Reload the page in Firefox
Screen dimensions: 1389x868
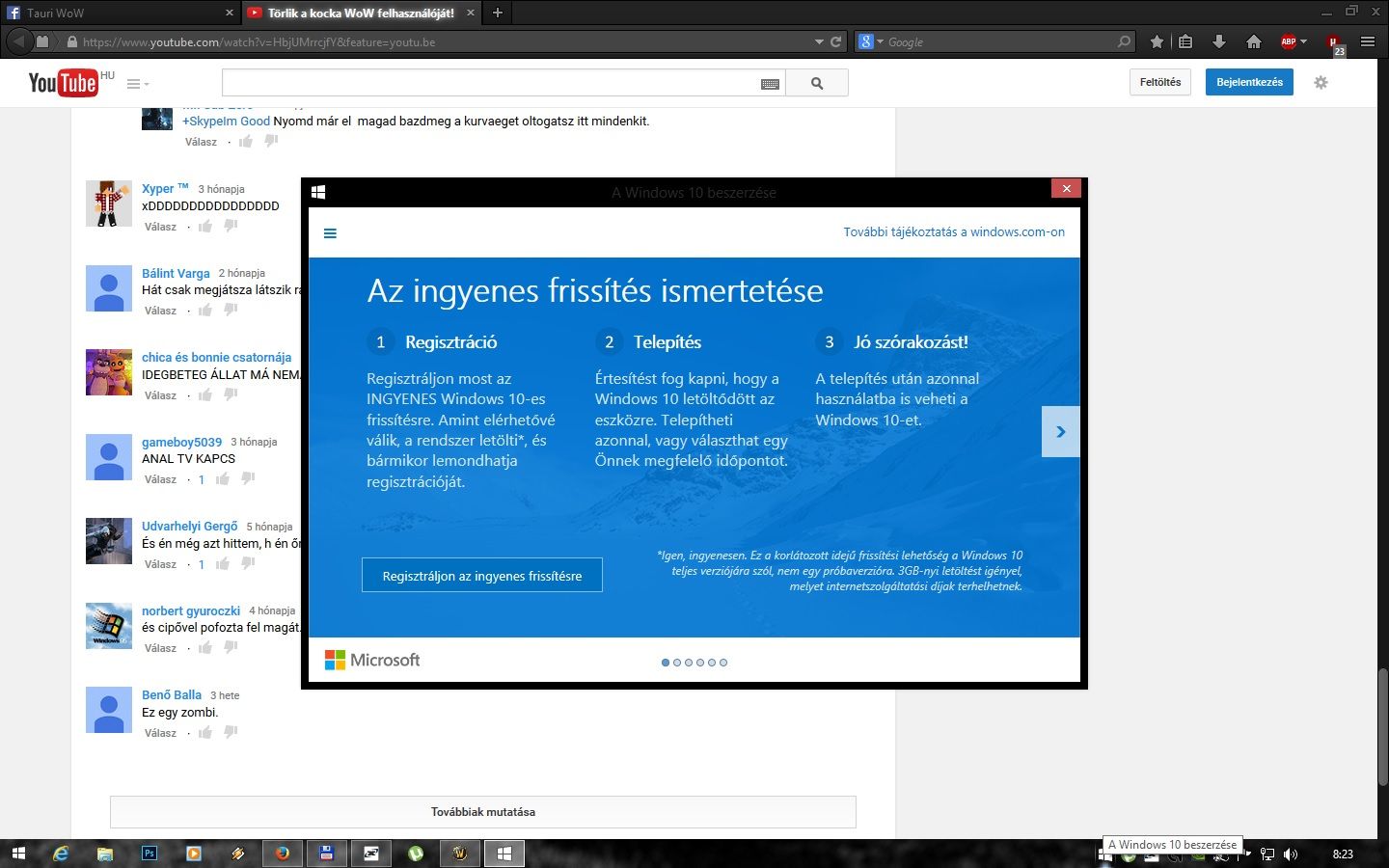(x=835, y=41)
